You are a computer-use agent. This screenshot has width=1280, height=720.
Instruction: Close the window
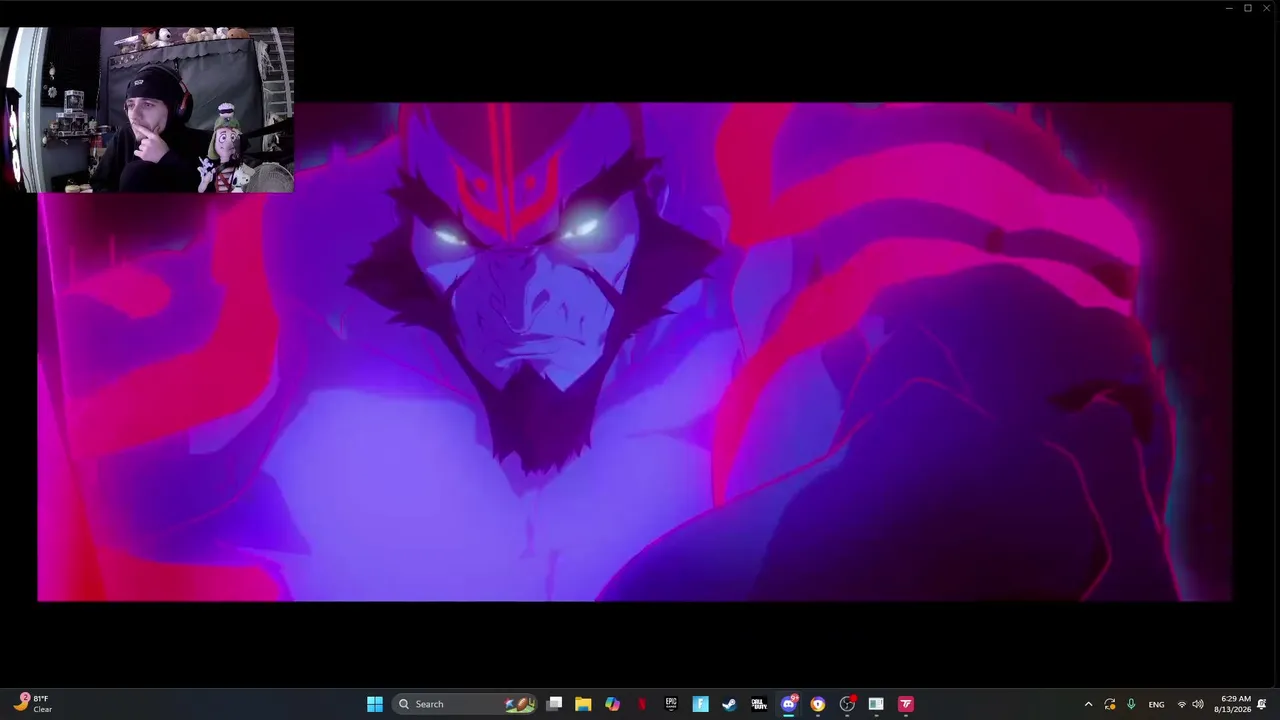point(1267,8)
